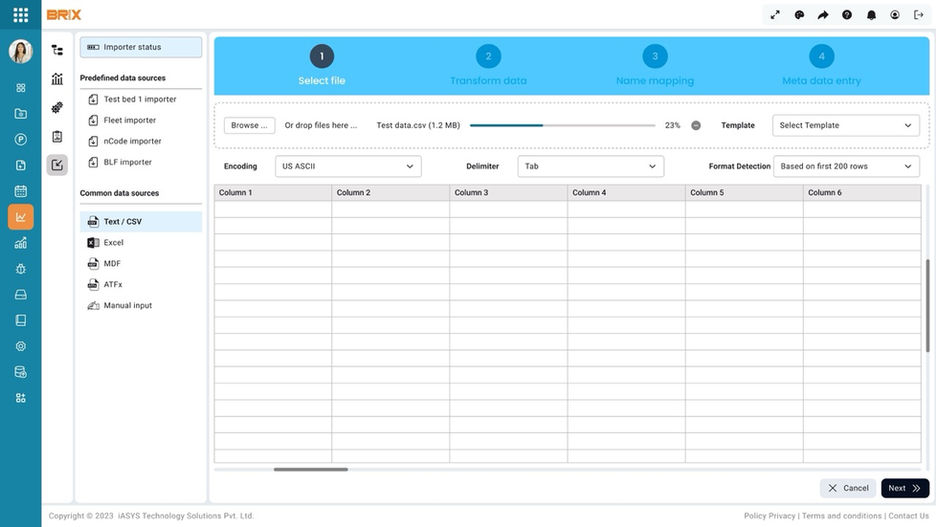The image size is (936, 527).
Task: Click the share arrow icon
Action: (823, 15)
